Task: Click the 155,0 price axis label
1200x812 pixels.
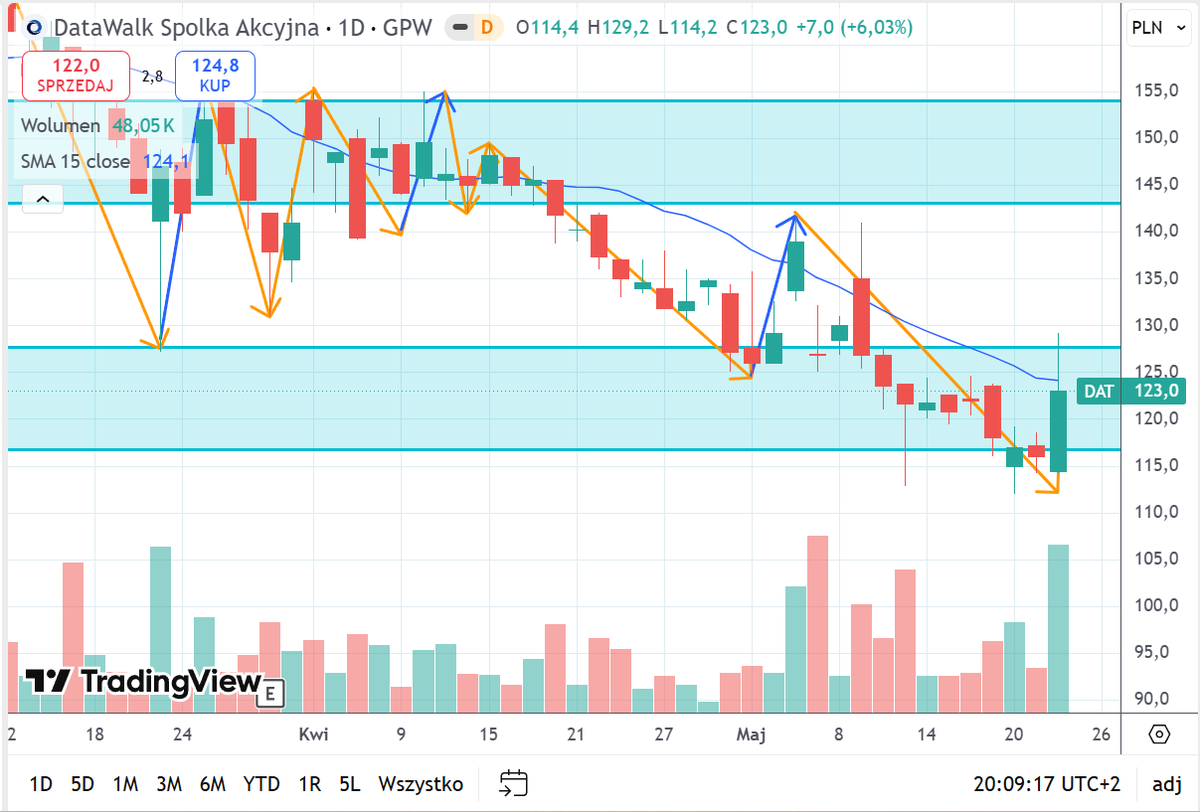Action: pyautogui.click(x=1158, y=90)
